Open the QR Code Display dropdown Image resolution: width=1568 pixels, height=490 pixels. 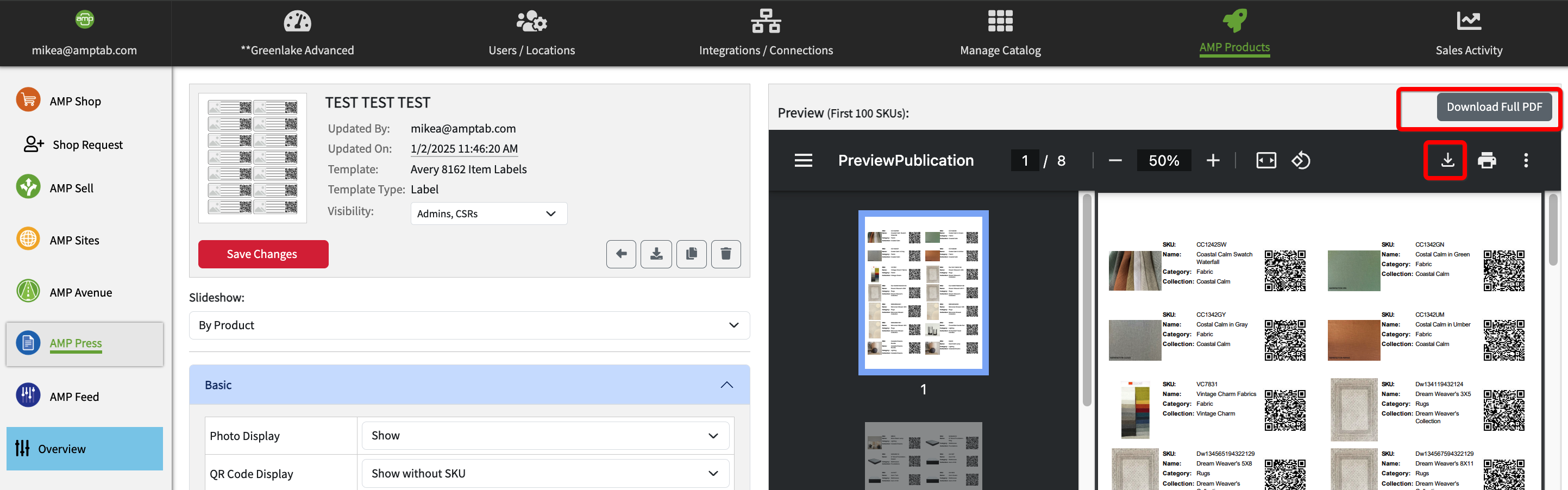[545, 473]
